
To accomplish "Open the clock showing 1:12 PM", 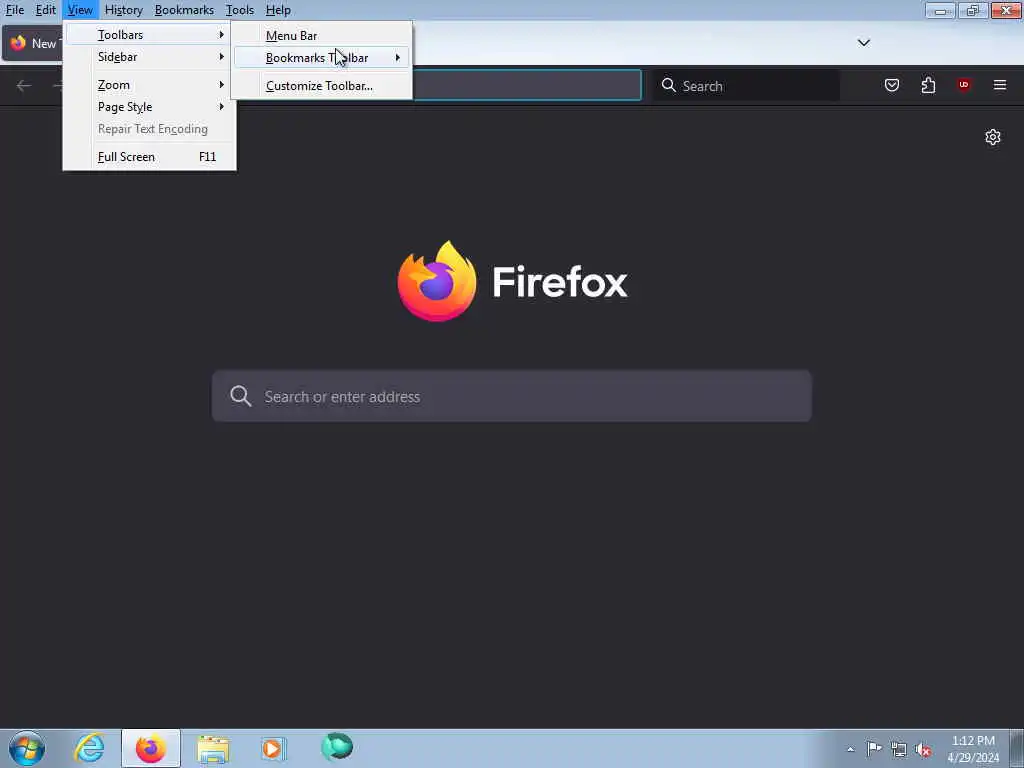I will (x=973, y=749).
